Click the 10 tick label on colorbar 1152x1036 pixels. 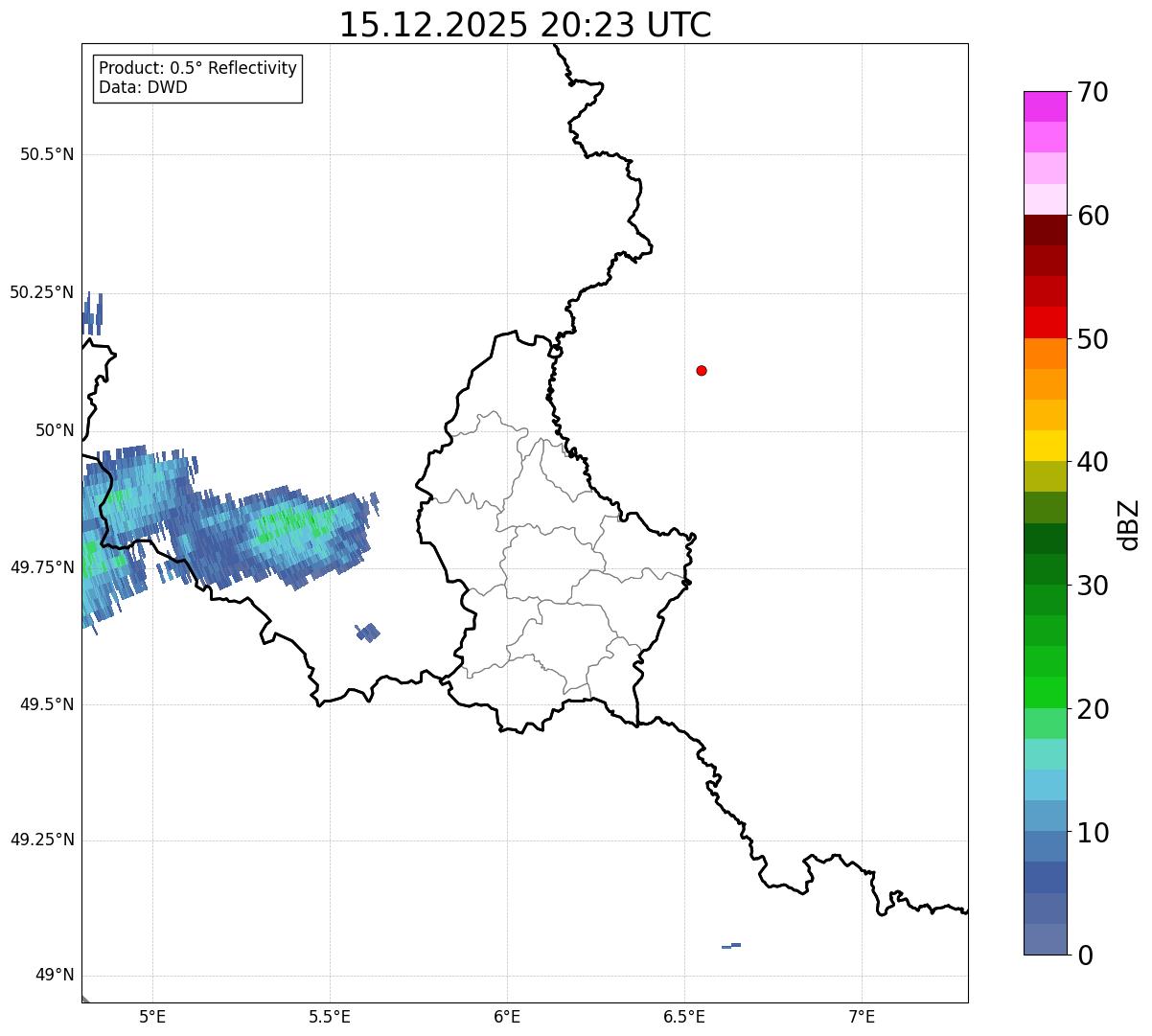coord(1093,833)
